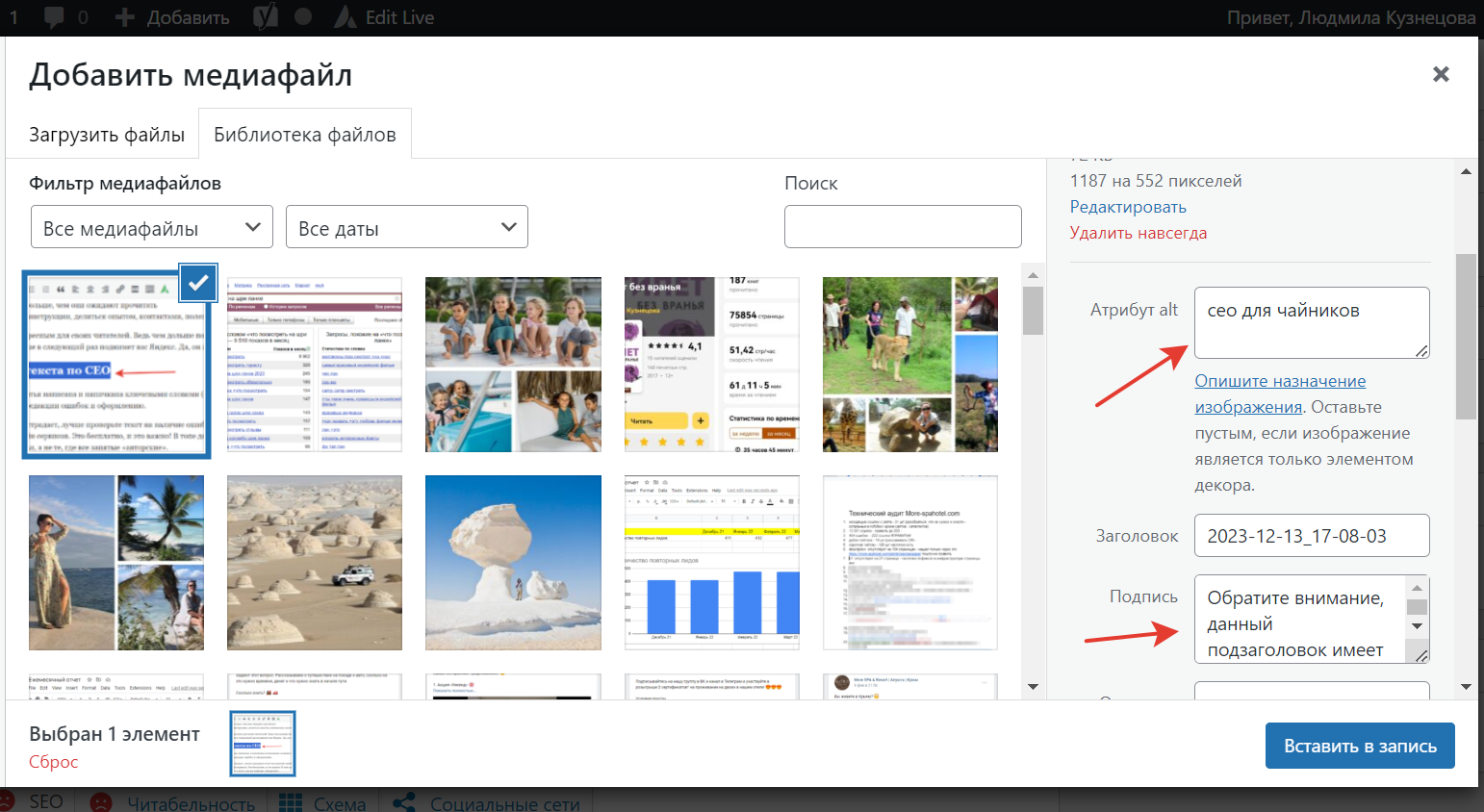Click the Подпись field's down scroll arrow
The height and width of the screenshot is (812, 1484).
tap(1417, 626)
